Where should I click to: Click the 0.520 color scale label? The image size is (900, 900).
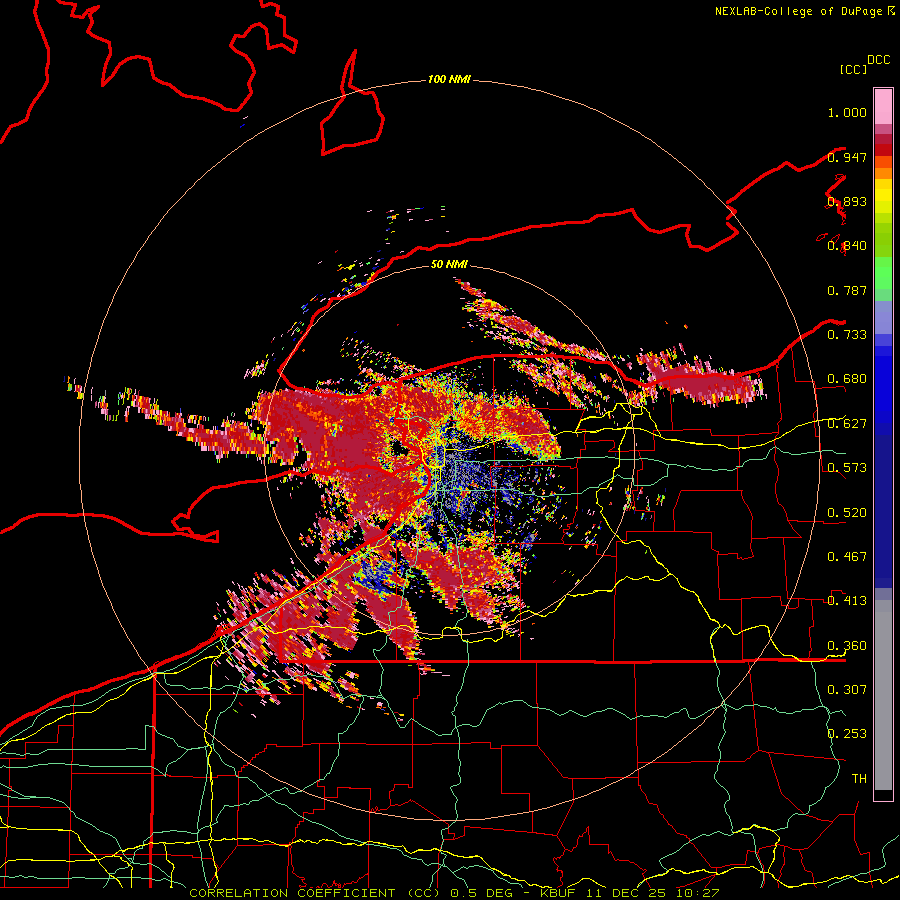click(x=847, y=512)
